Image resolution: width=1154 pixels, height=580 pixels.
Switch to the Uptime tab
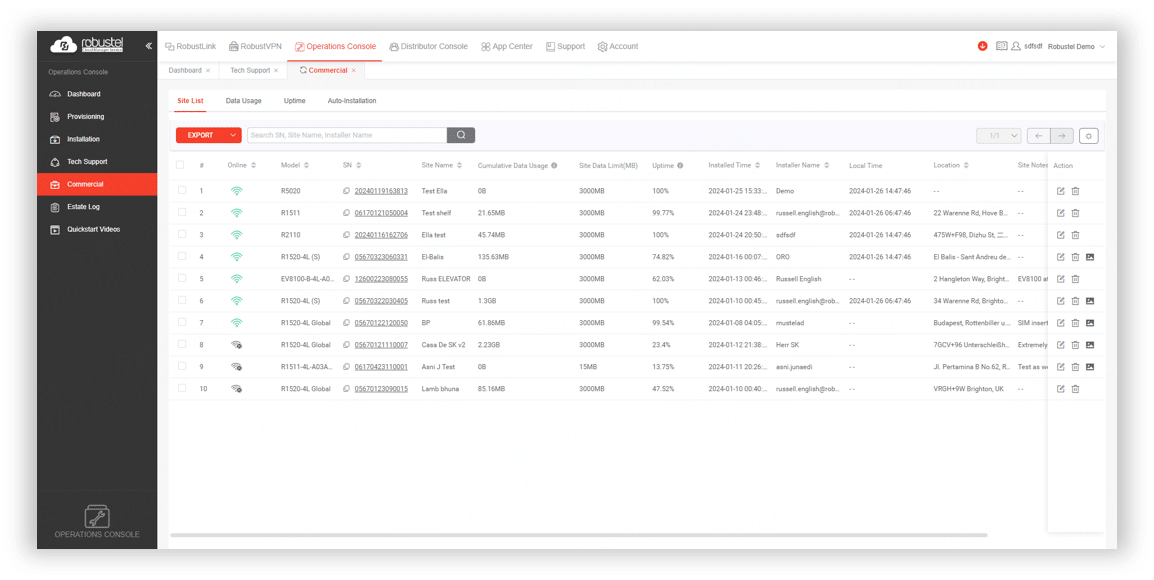point(294,101)
